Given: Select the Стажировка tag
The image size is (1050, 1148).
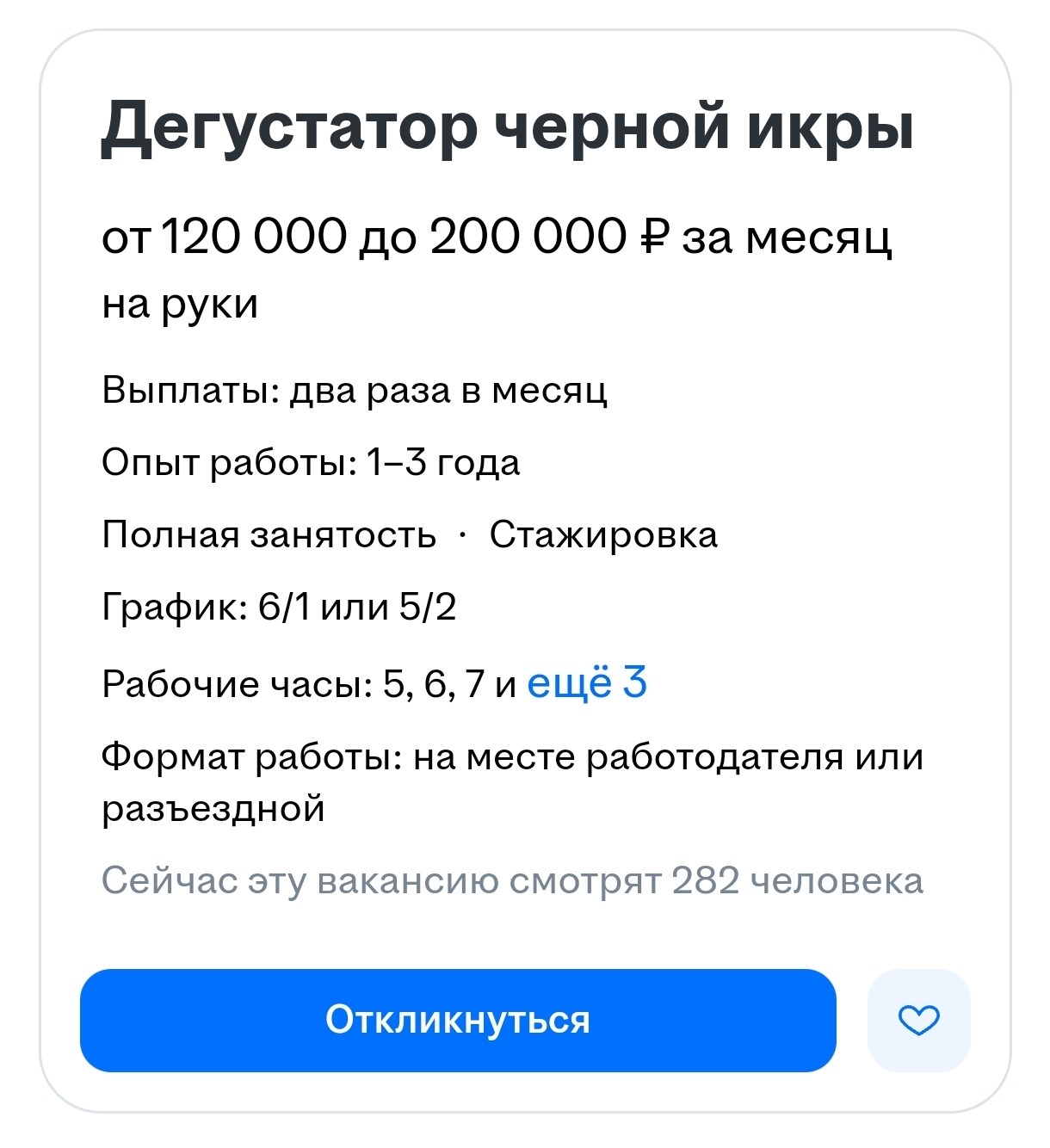Looking at the screenshot, I should [x=603, y=535].
